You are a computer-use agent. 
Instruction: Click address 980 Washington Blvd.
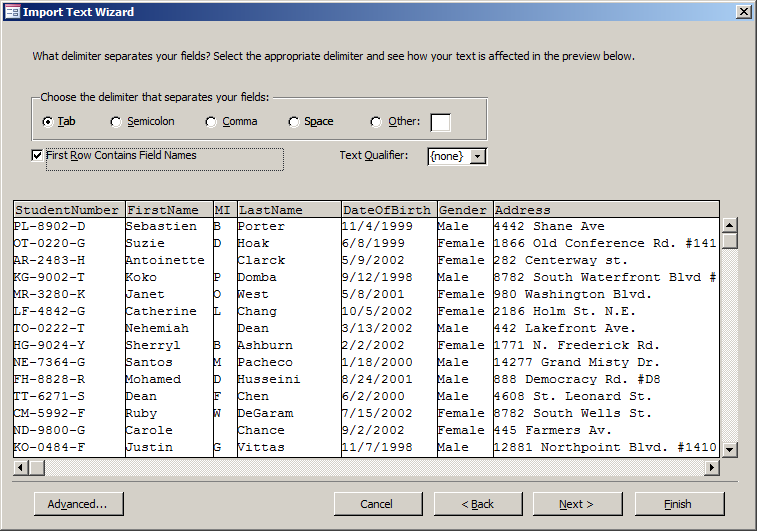pyautogui.click(x=573, y=294)
